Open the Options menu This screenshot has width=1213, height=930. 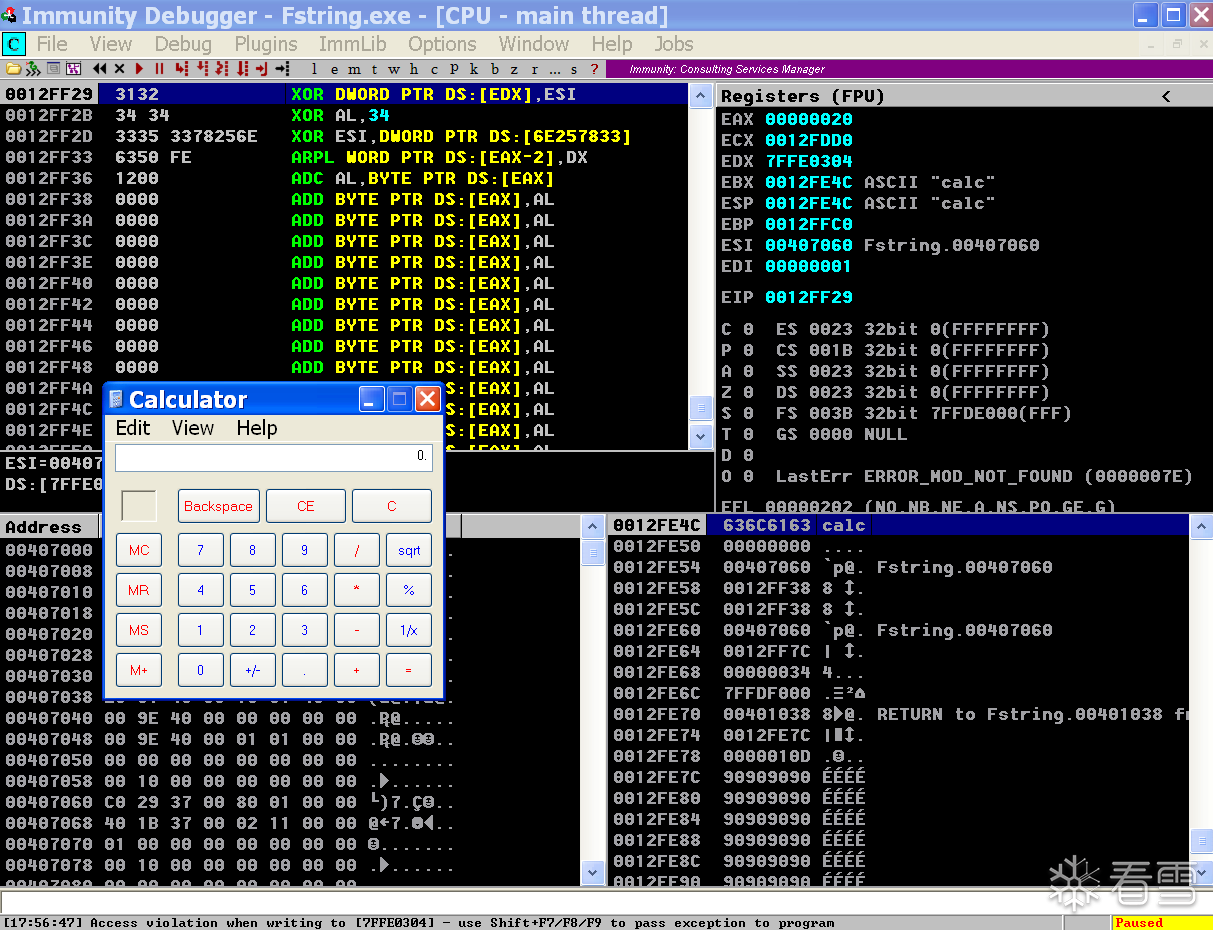pos(442,44)
